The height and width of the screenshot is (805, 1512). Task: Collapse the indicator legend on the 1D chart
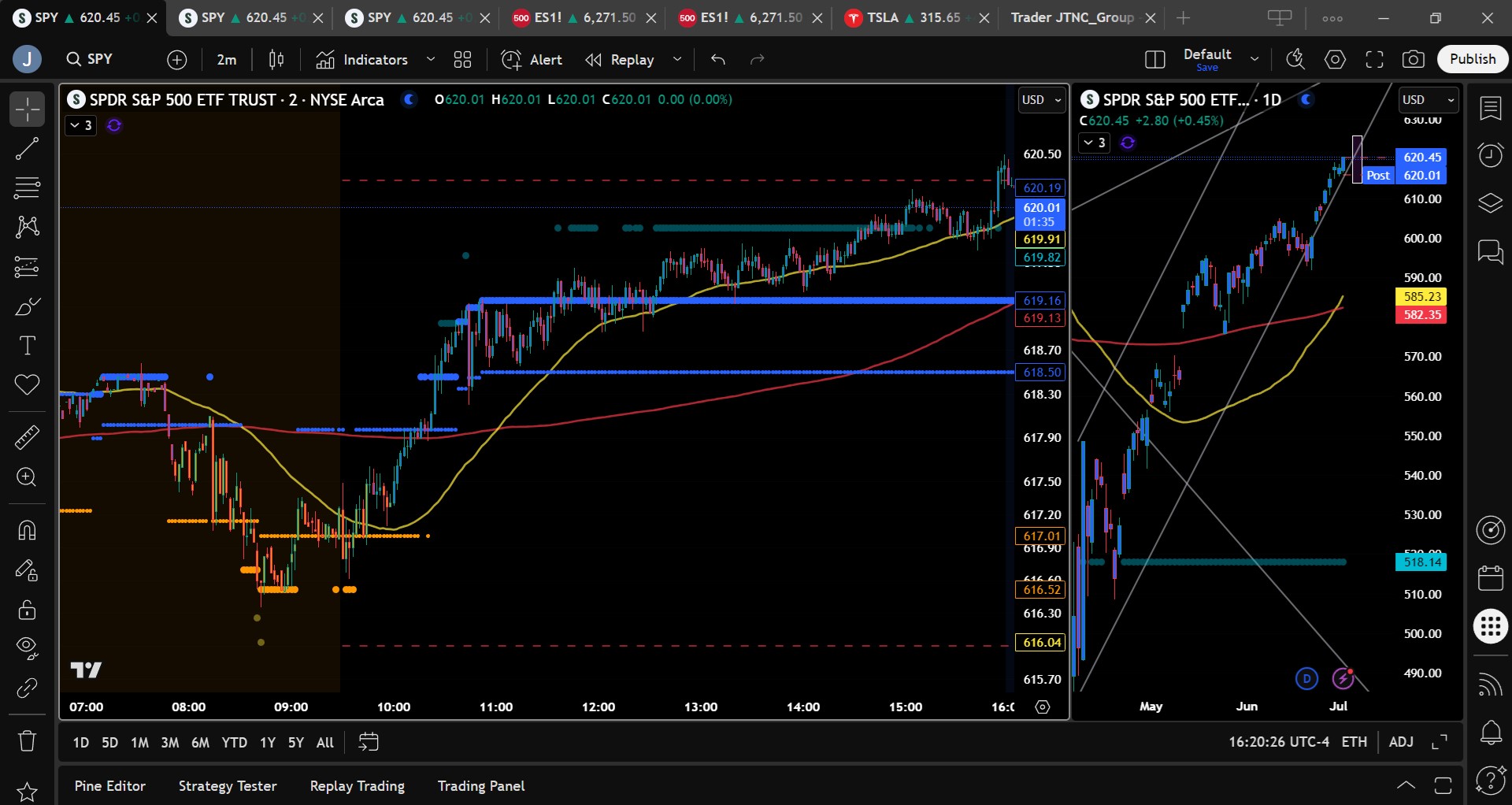1094,143
